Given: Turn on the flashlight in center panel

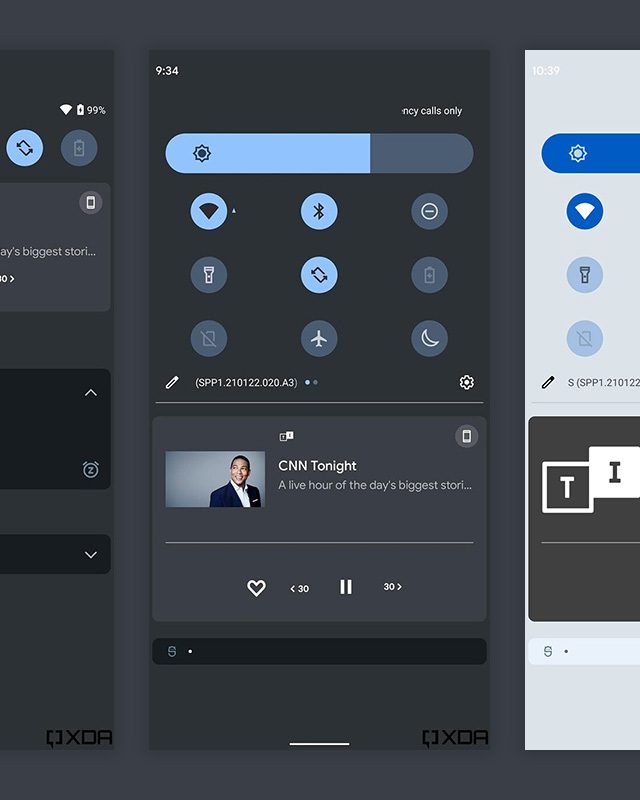Looking at the screenshot, I should 209,275.
